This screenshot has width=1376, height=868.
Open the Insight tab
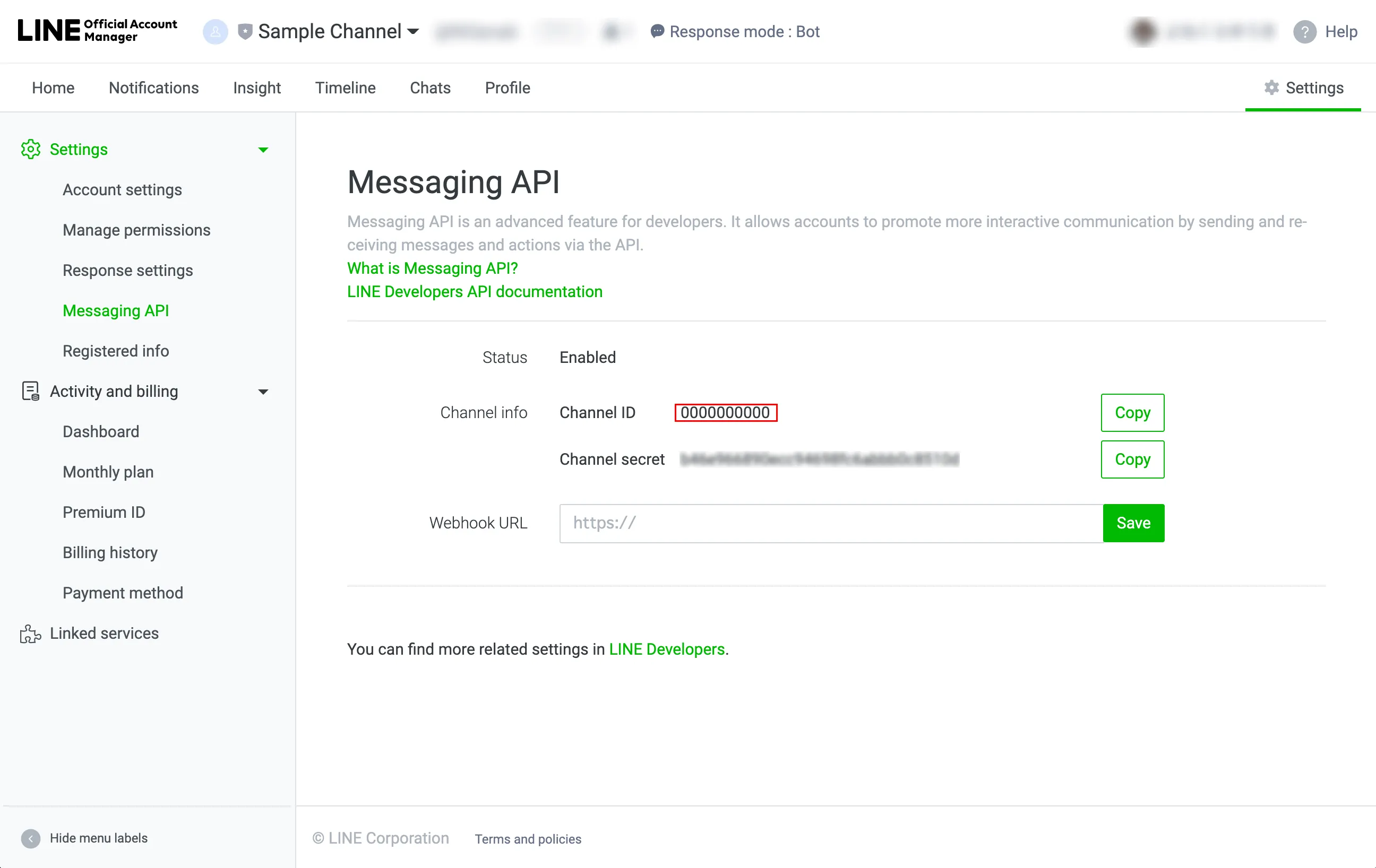point(256,88)
